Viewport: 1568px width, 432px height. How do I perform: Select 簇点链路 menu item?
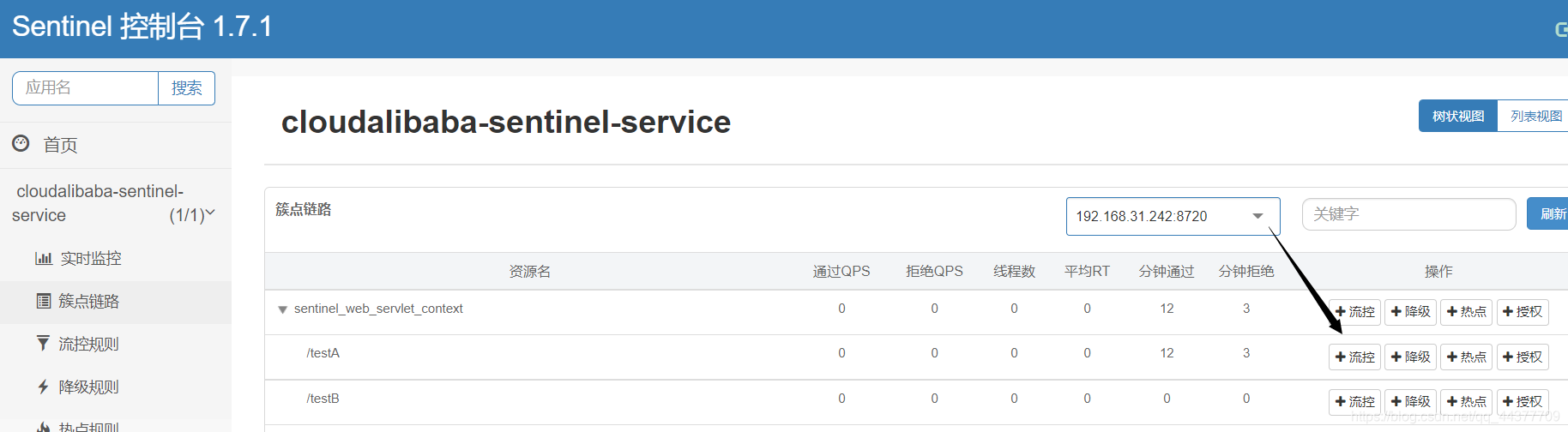(88, 301)
